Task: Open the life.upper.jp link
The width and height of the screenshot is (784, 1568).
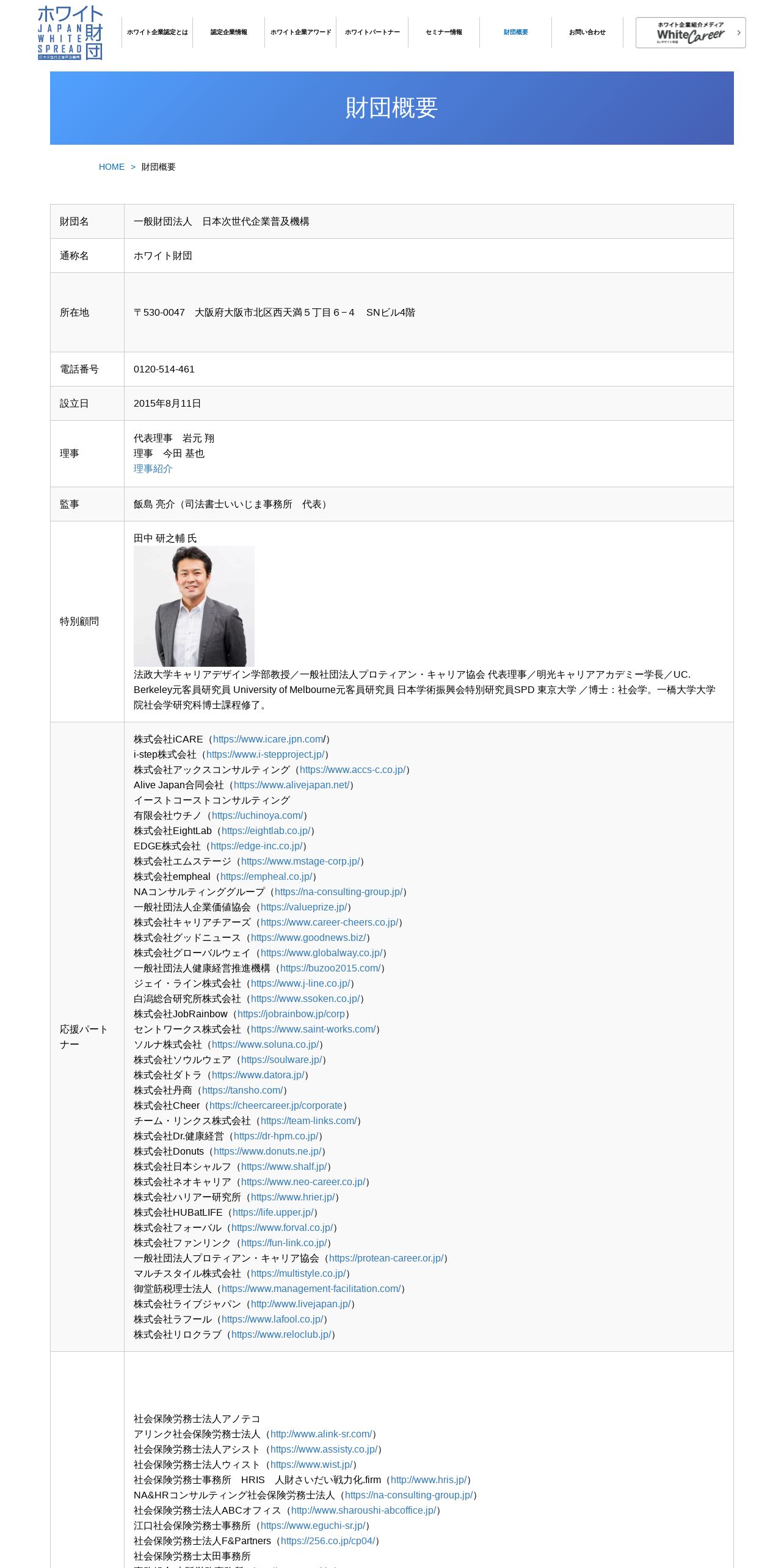Action: [x=273, y=1213]
